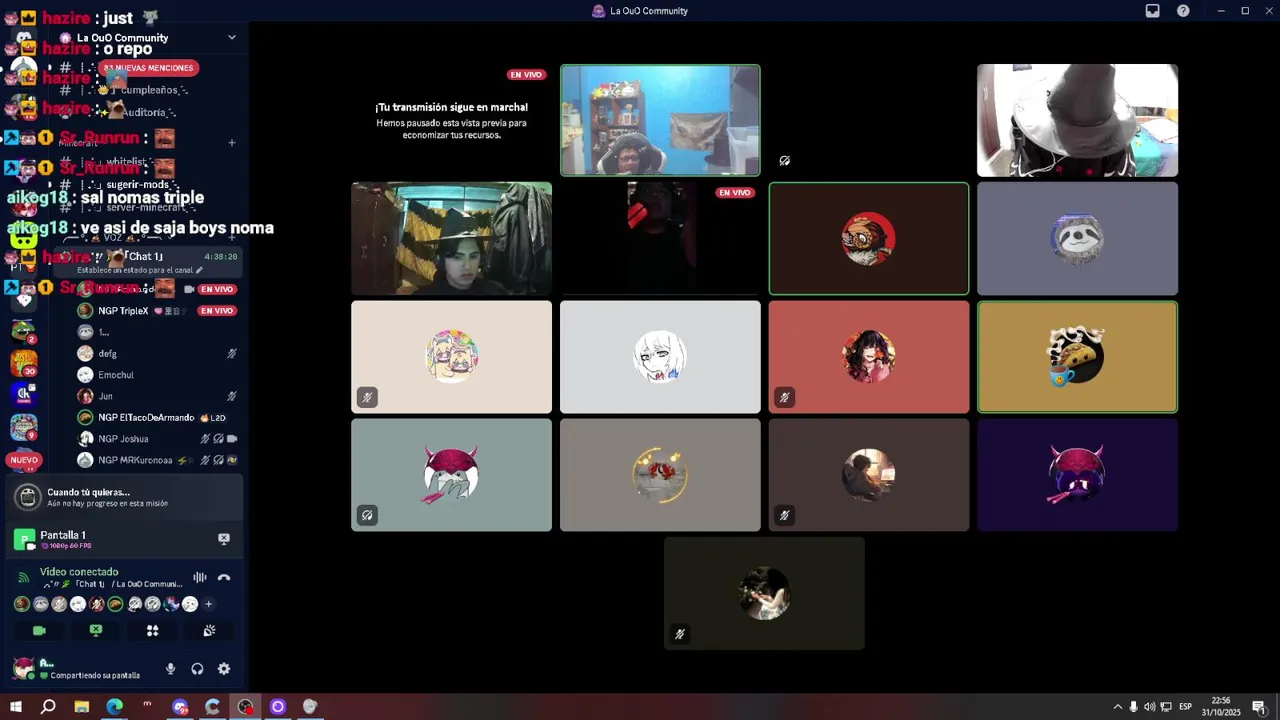Screen dimensions: 1280x720
Task: Open user settings gear
Action: 224,669
